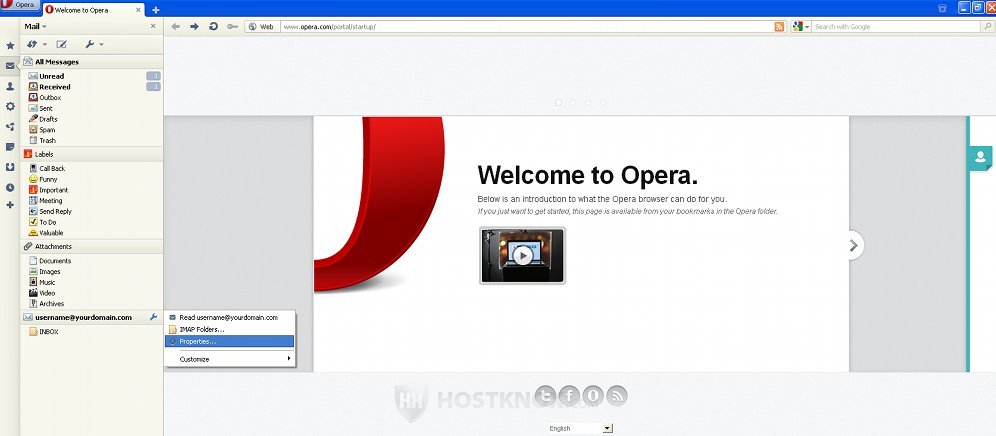Viewport: 996px width, 436px height.
Task: Click the Check/Send mail icon
Action: (32, 44)
